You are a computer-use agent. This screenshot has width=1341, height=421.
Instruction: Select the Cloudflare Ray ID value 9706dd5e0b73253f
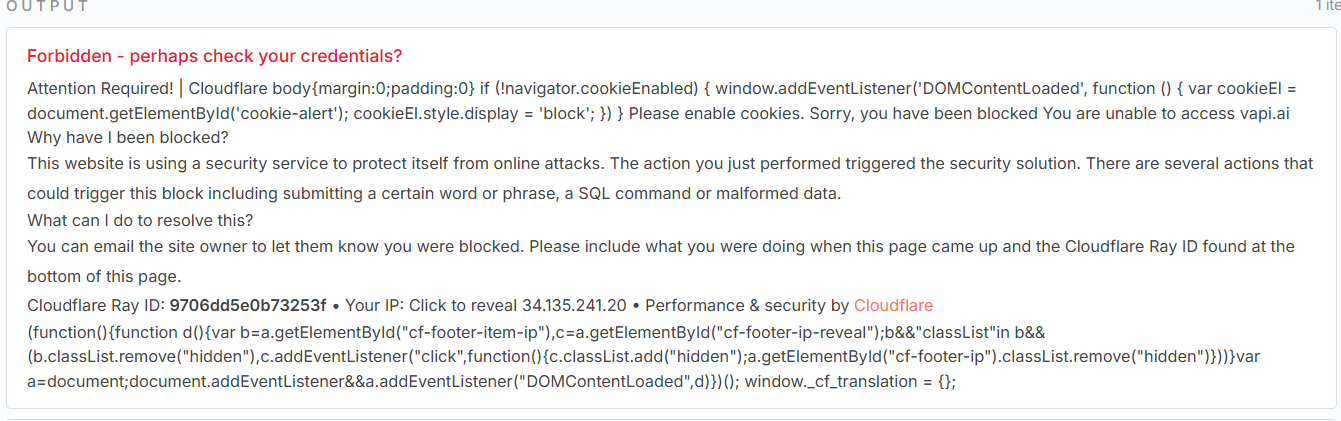pos(248,305)
